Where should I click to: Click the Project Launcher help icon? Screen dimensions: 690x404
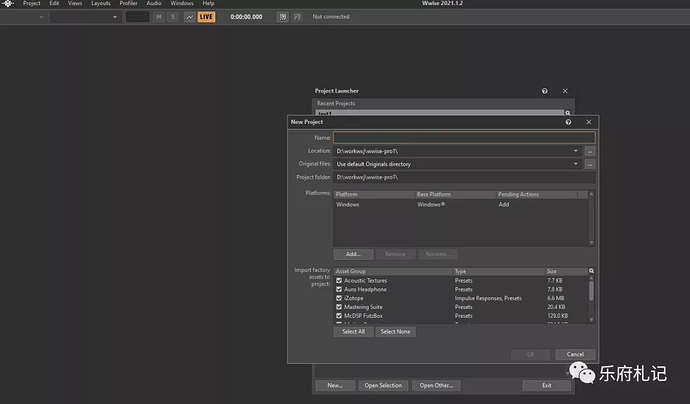(x=545, y=90)
